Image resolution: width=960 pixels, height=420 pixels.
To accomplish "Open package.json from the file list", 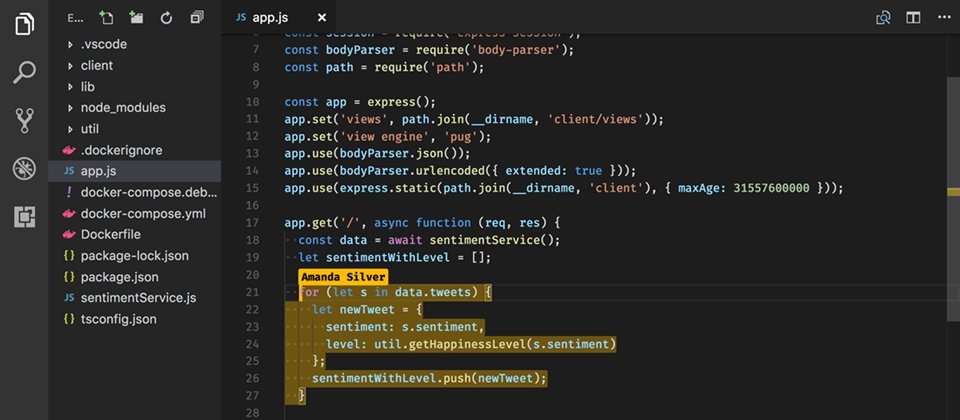I will [x=119, y=277].
